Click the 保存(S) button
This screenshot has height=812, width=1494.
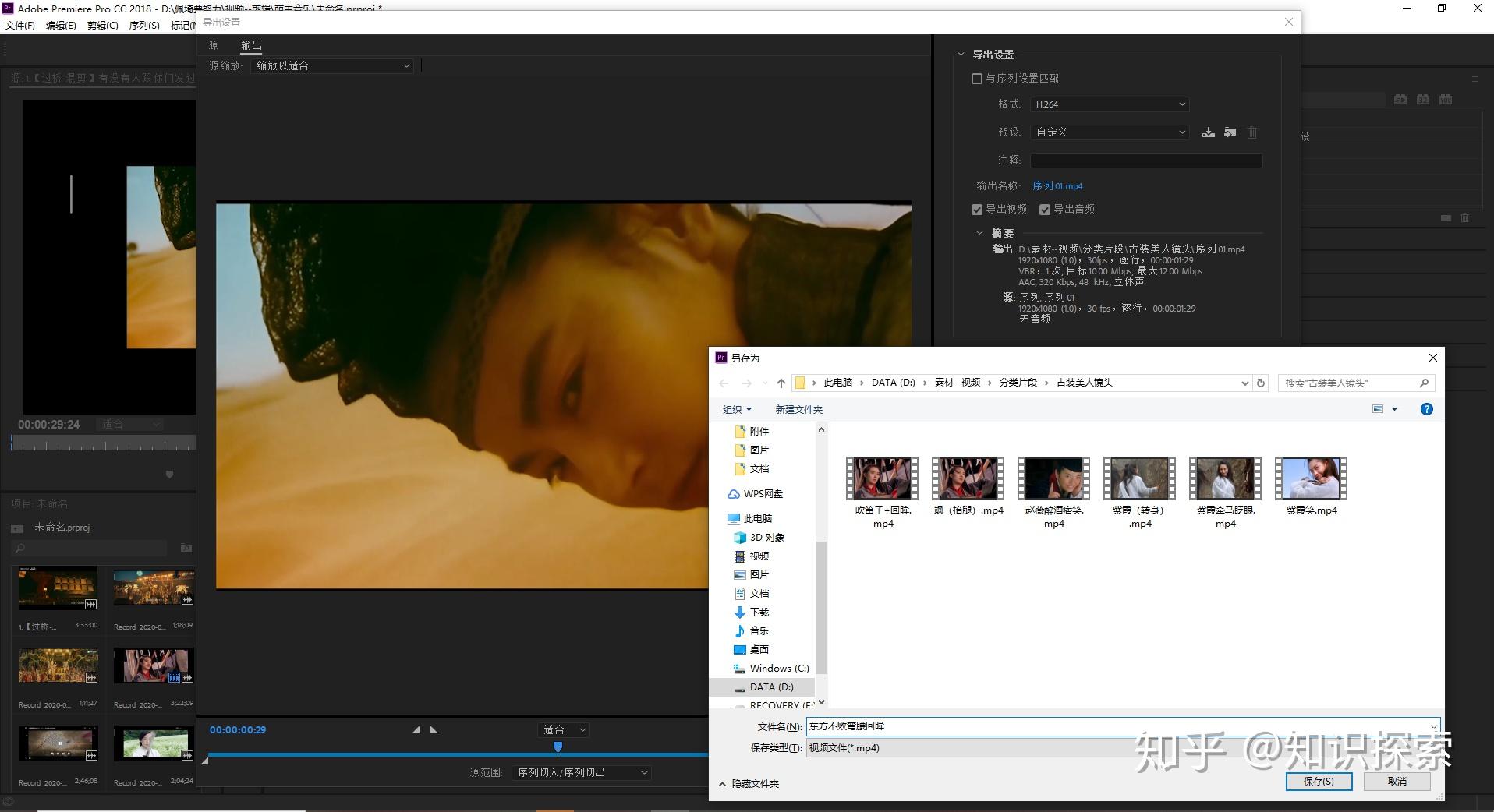[x=1319, y=782]
